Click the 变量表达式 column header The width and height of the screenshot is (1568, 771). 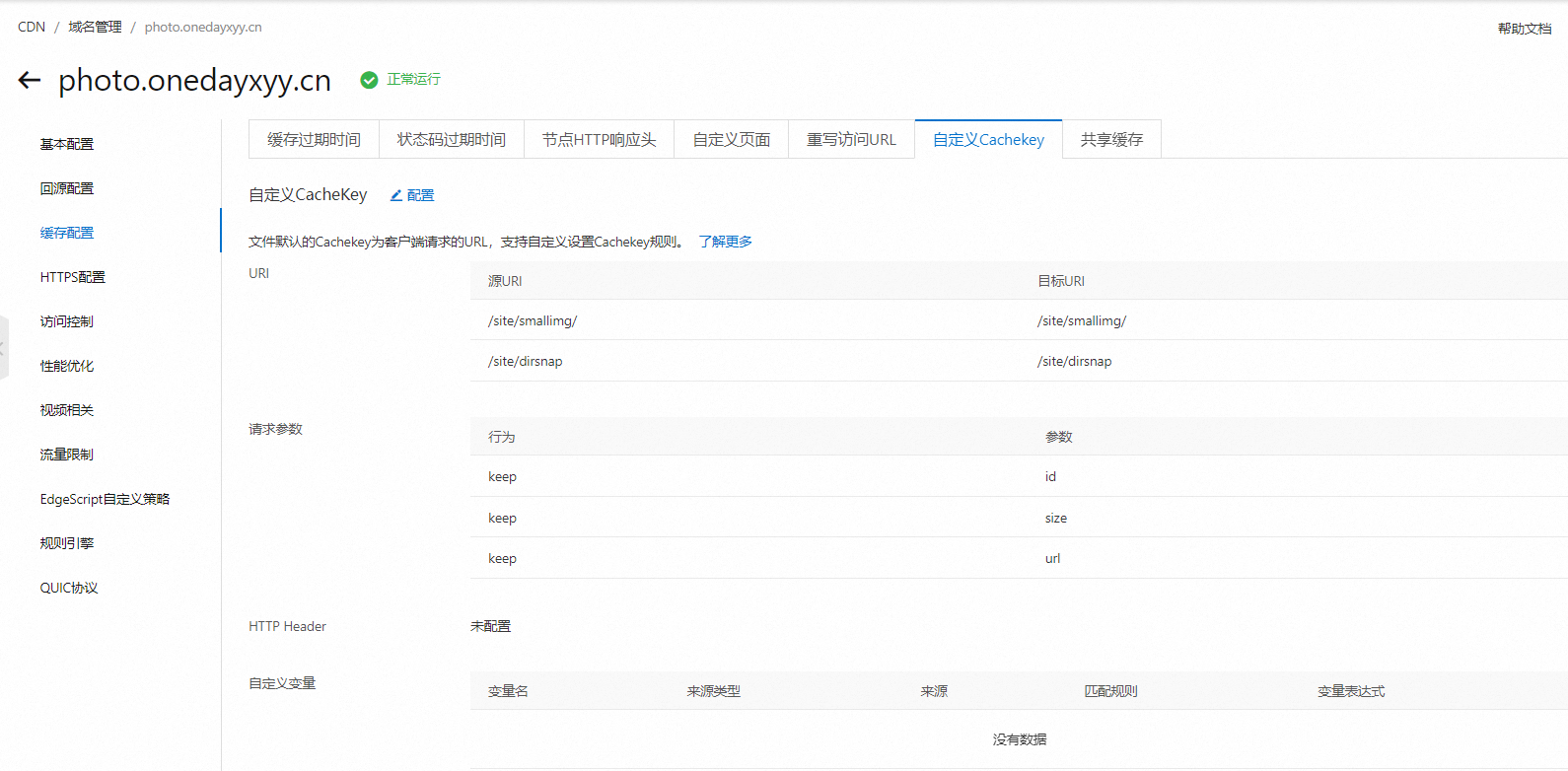click(1351, 691)
